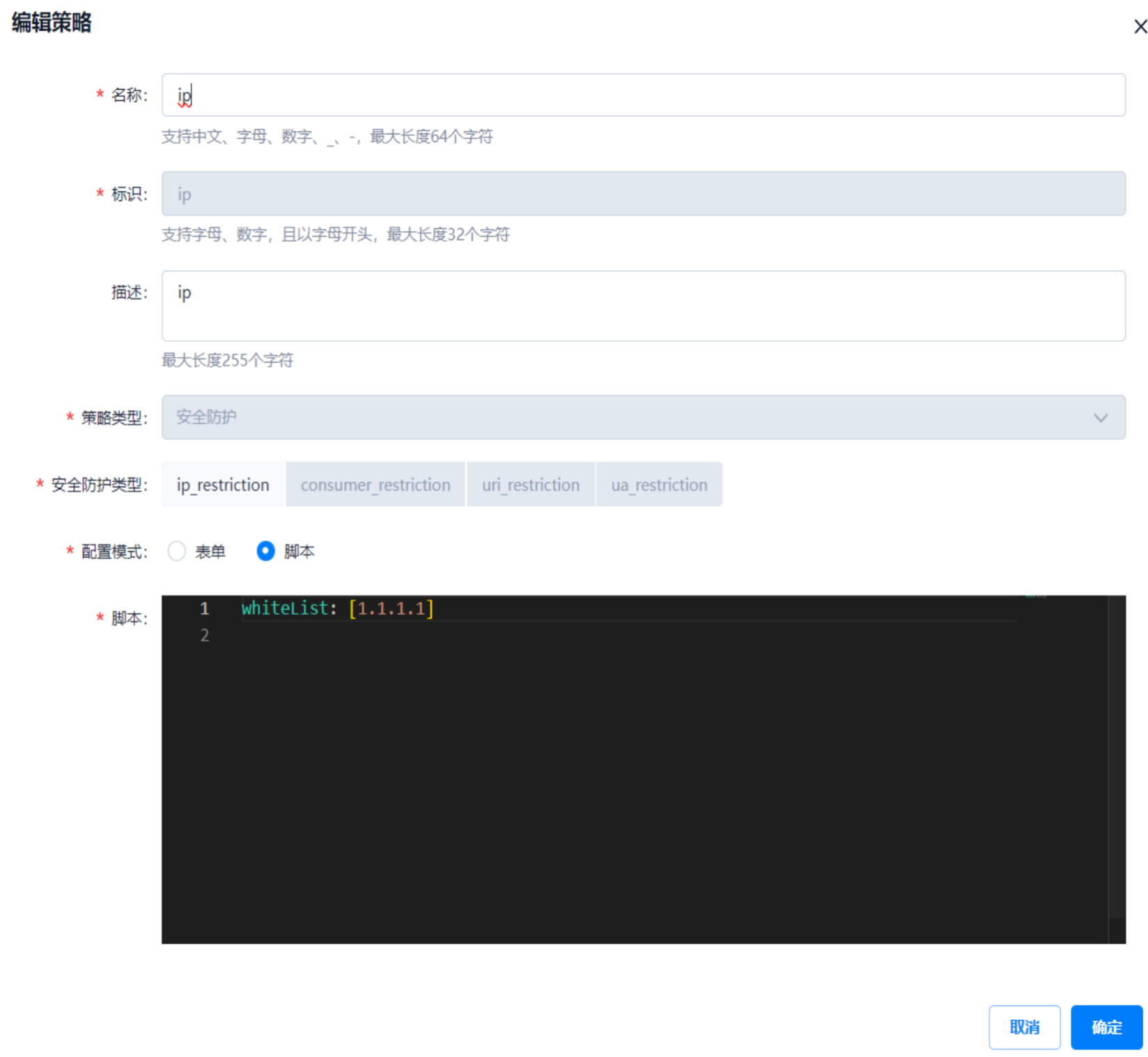This screenshot has width=1148, height=1057.
Task: Click the 描述 text area
Action: 643,306
